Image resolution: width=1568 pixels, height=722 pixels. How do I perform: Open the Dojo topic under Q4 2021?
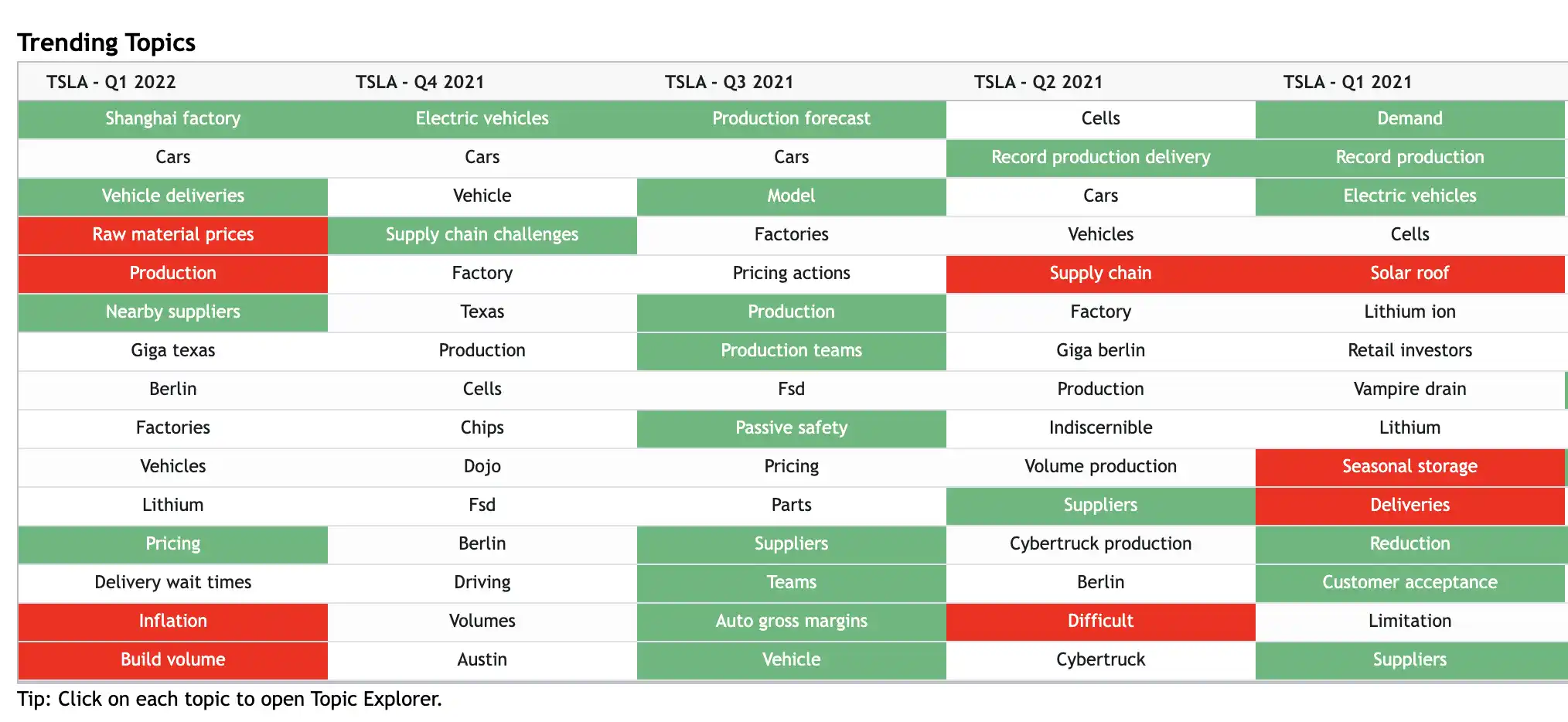pos(482,466)
